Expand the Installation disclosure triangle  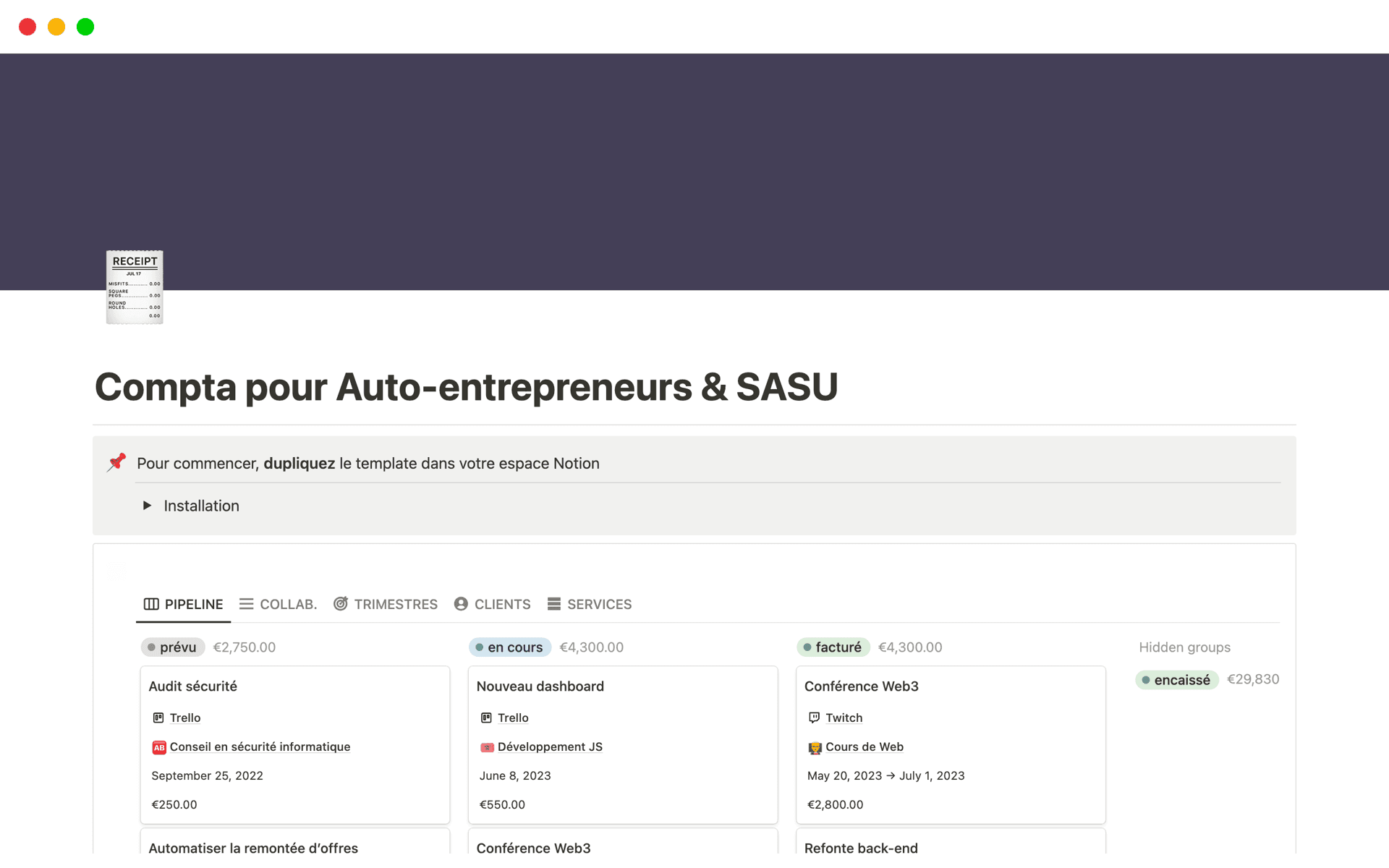pos(148,505)
